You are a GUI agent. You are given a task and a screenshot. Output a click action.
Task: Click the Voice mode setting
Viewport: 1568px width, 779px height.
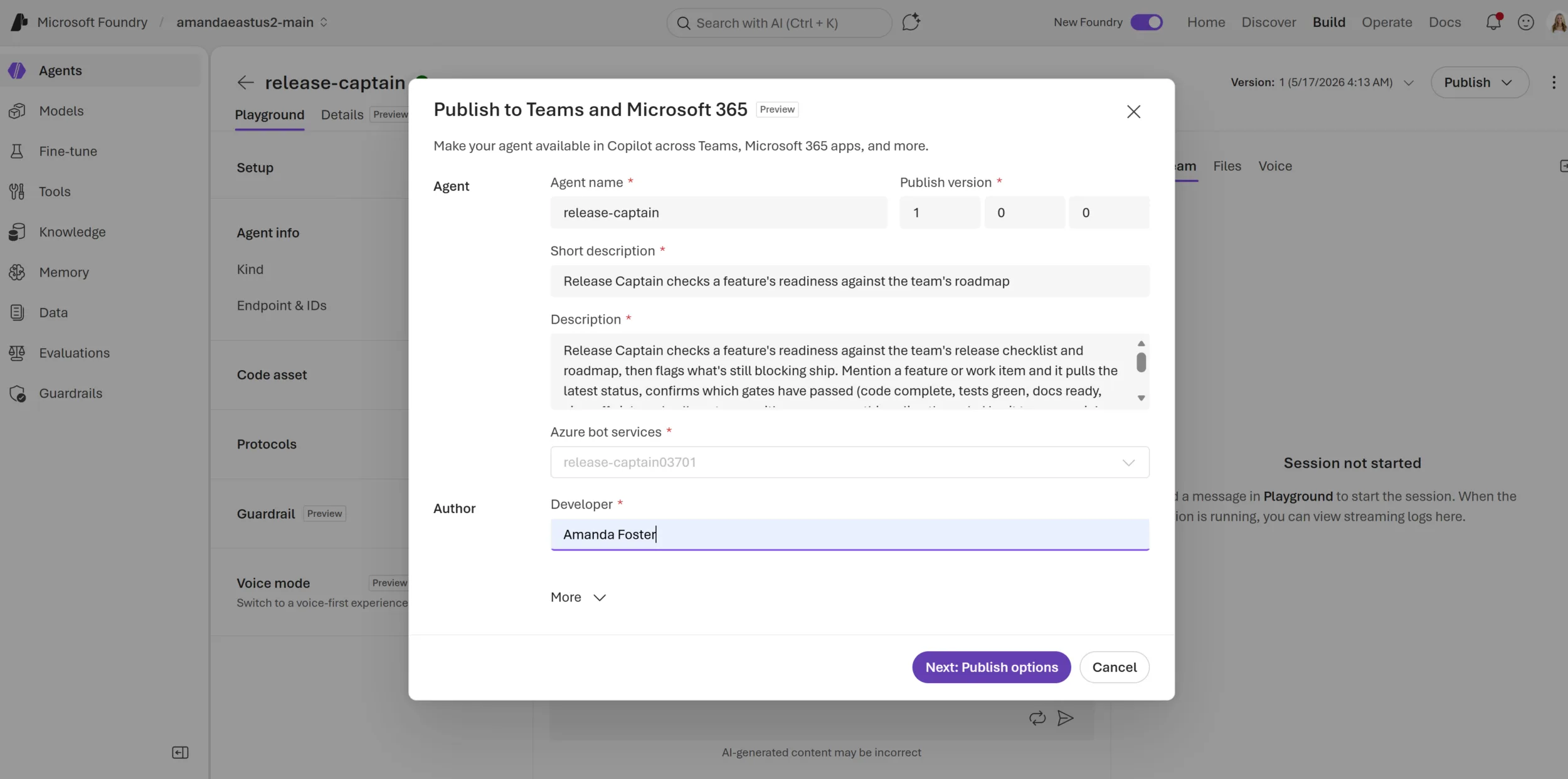point(273,583)
